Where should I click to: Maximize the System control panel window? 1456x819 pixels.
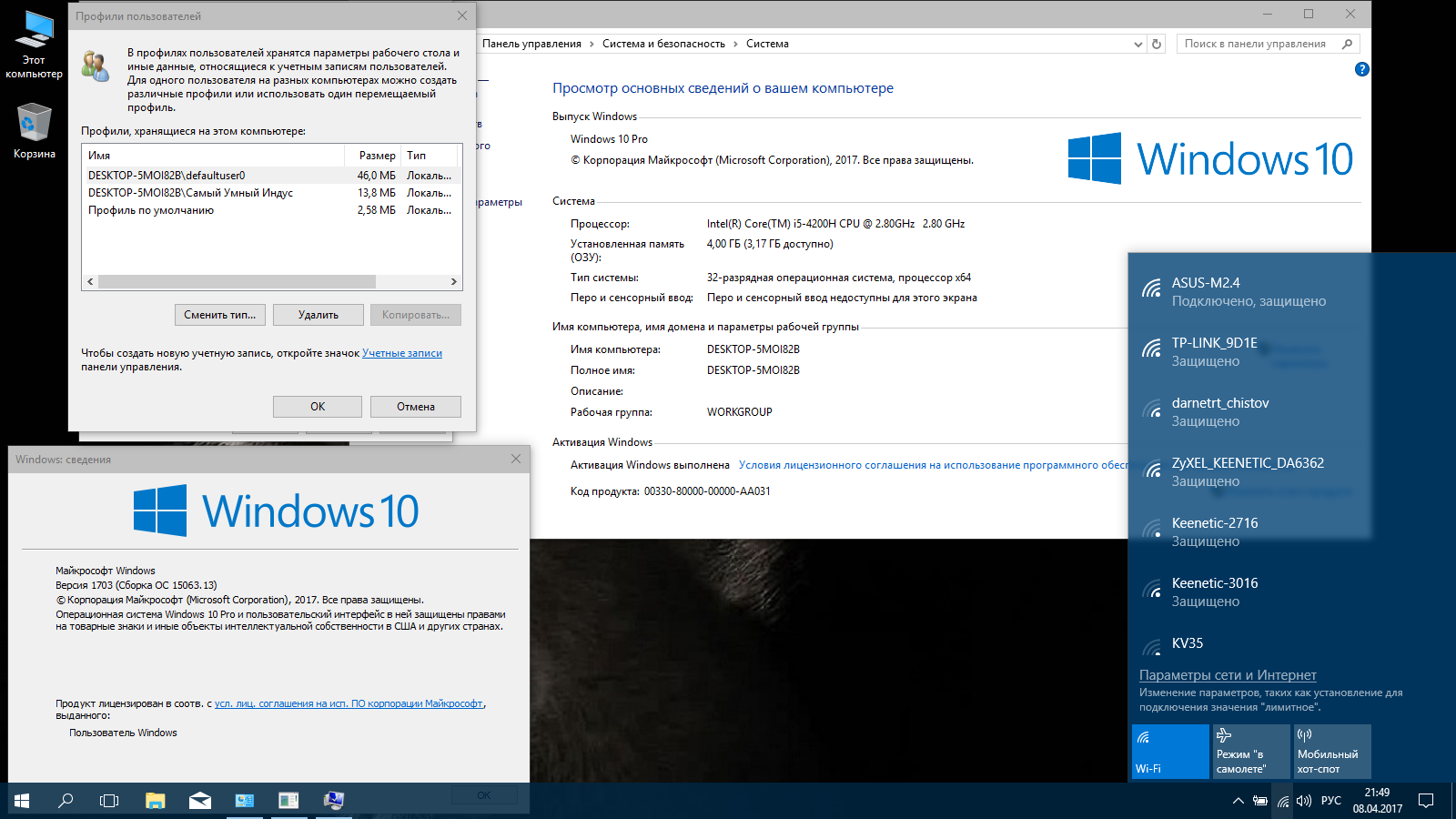coord(1309,14)
